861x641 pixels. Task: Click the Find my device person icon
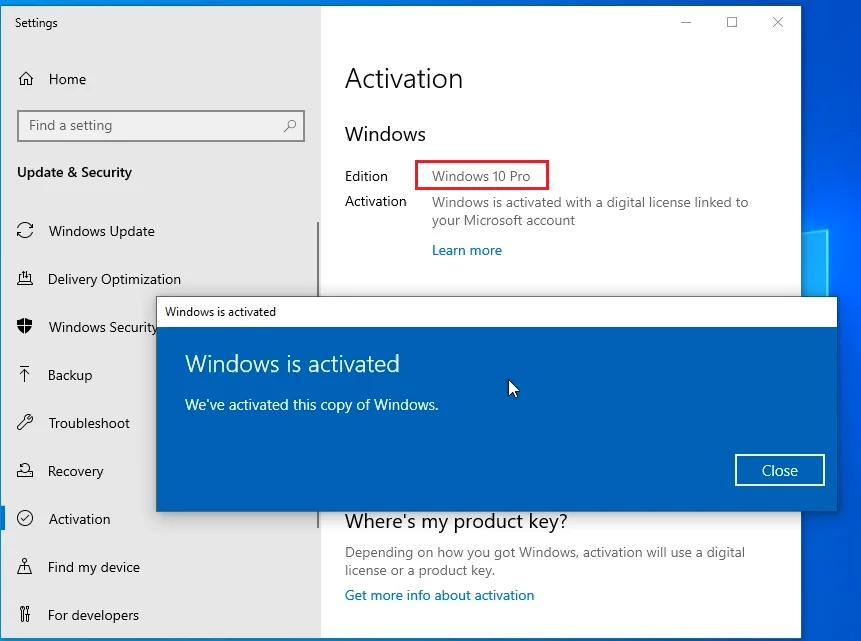click(x=25, y=566)
